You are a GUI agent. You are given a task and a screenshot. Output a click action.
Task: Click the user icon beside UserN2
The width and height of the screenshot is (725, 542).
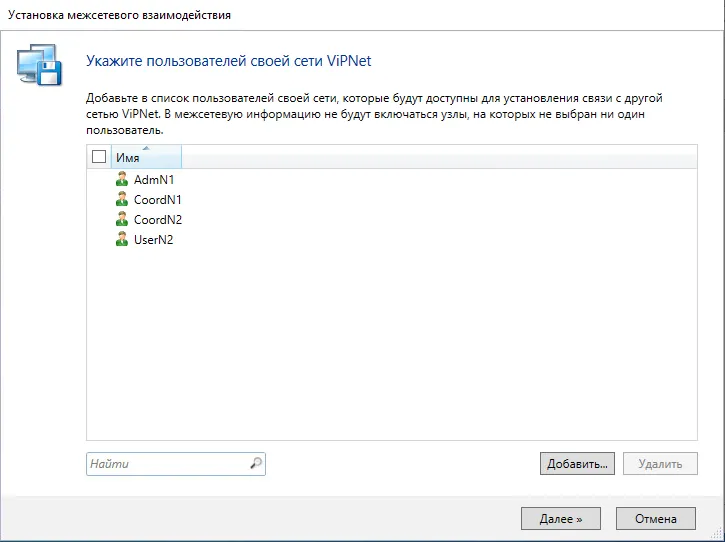tap(122, 240)
